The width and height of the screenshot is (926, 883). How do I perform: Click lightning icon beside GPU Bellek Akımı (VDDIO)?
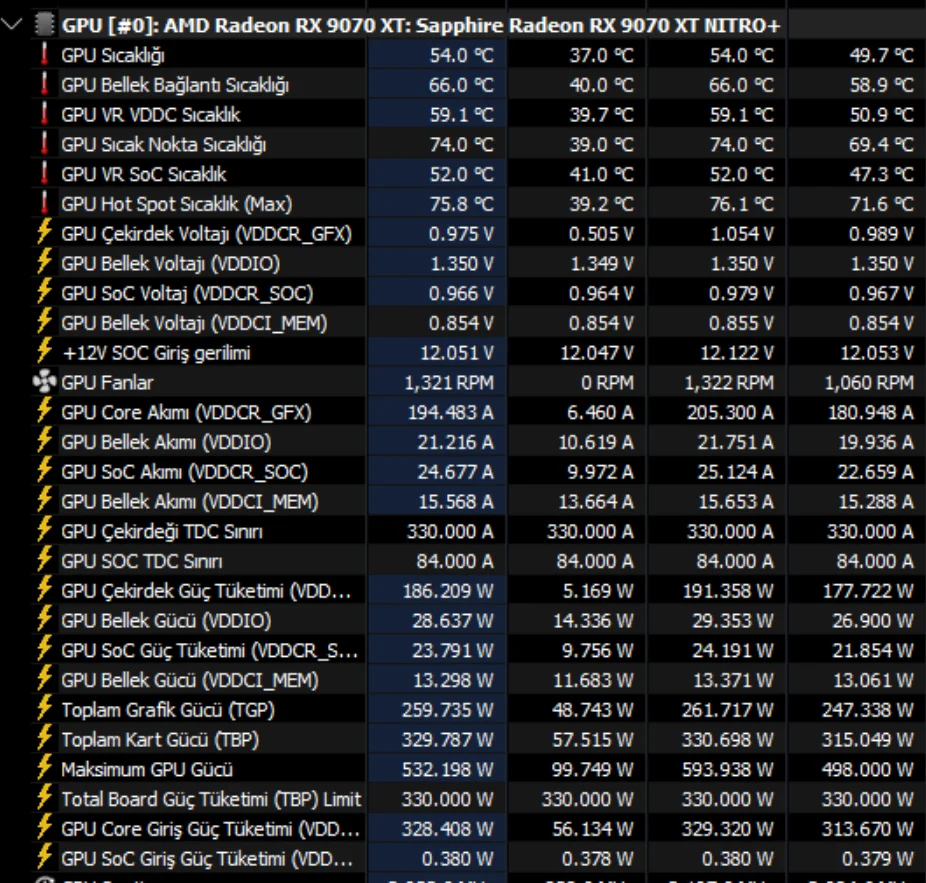point(44,441)
